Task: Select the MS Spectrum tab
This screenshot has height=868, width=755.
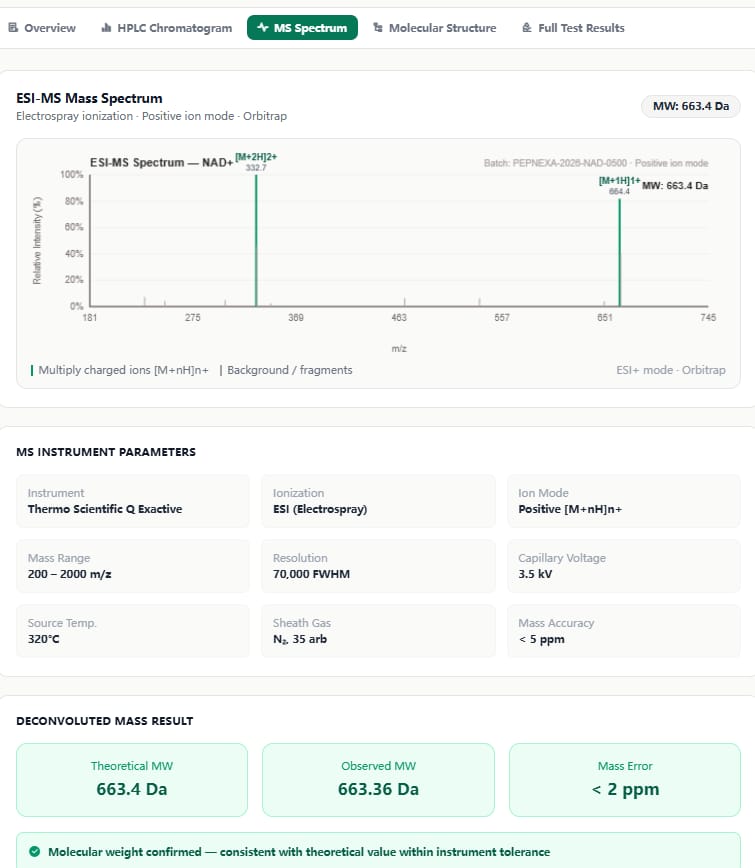Action: pos(302,28)
